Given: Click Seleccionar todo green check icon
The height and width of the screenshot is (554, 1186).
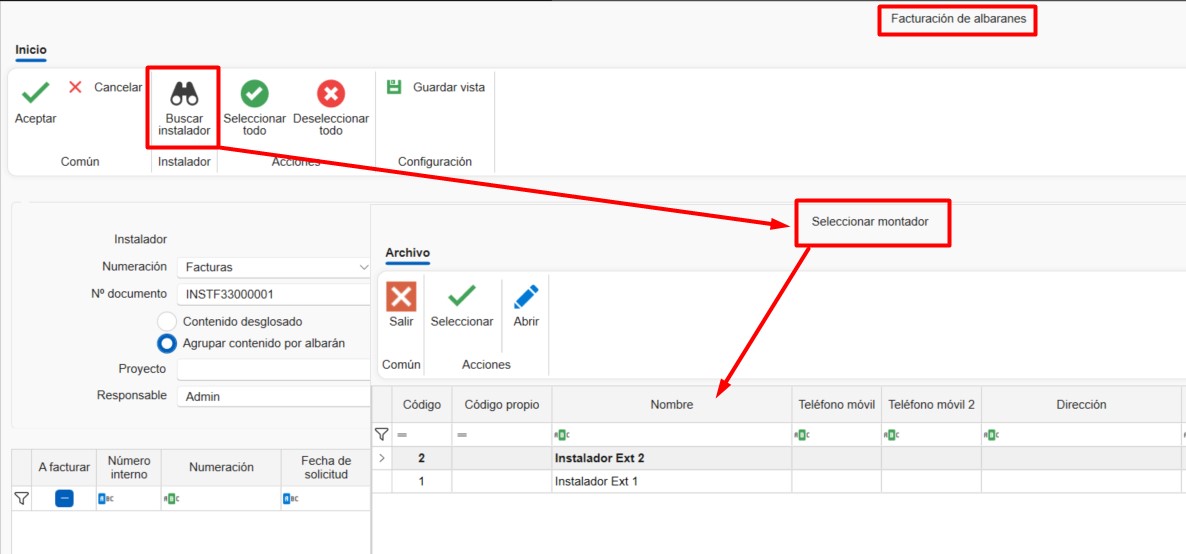Looking at the screenshot, I should (x=255, y=94).
